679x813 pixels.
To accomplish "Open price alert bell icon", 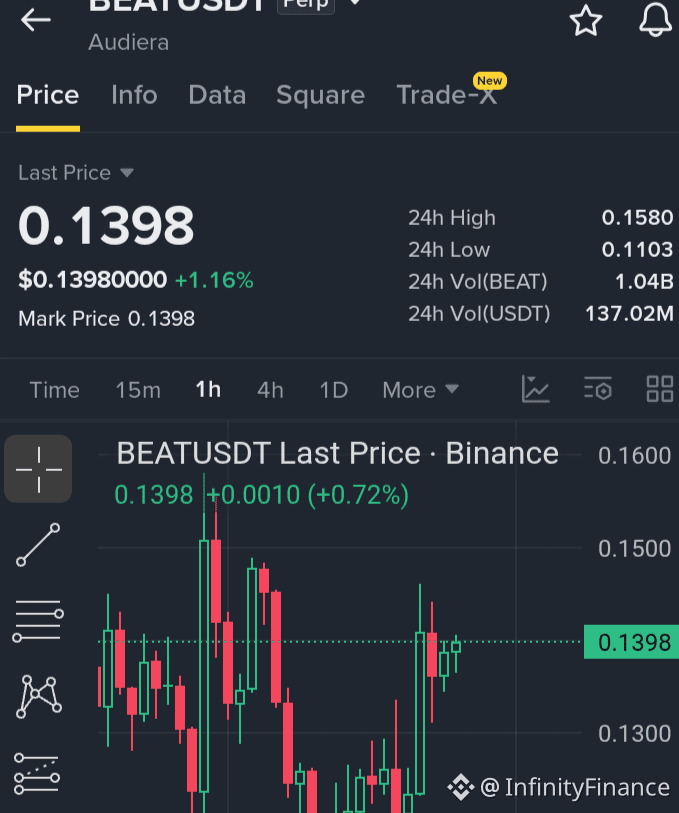I will 655,20.
